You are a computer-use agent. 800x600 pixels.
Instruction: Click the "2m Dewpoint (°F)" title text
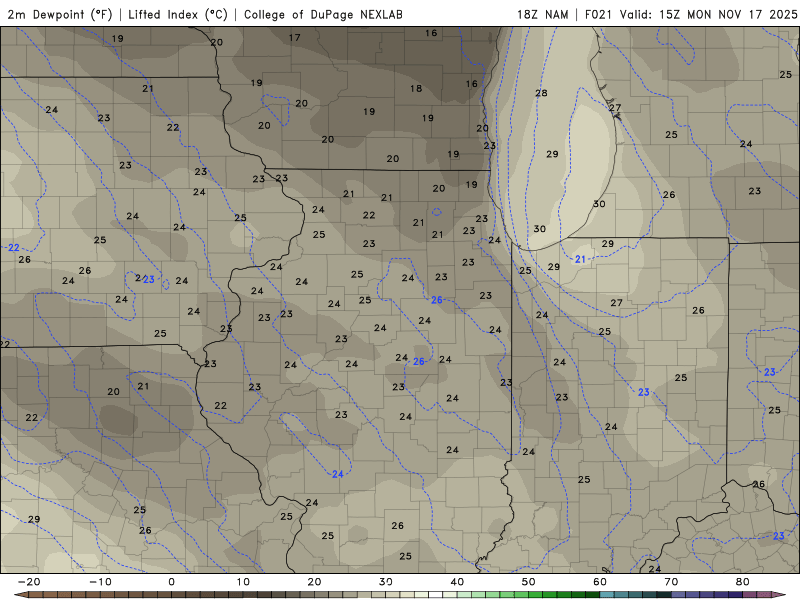(60, 14)
